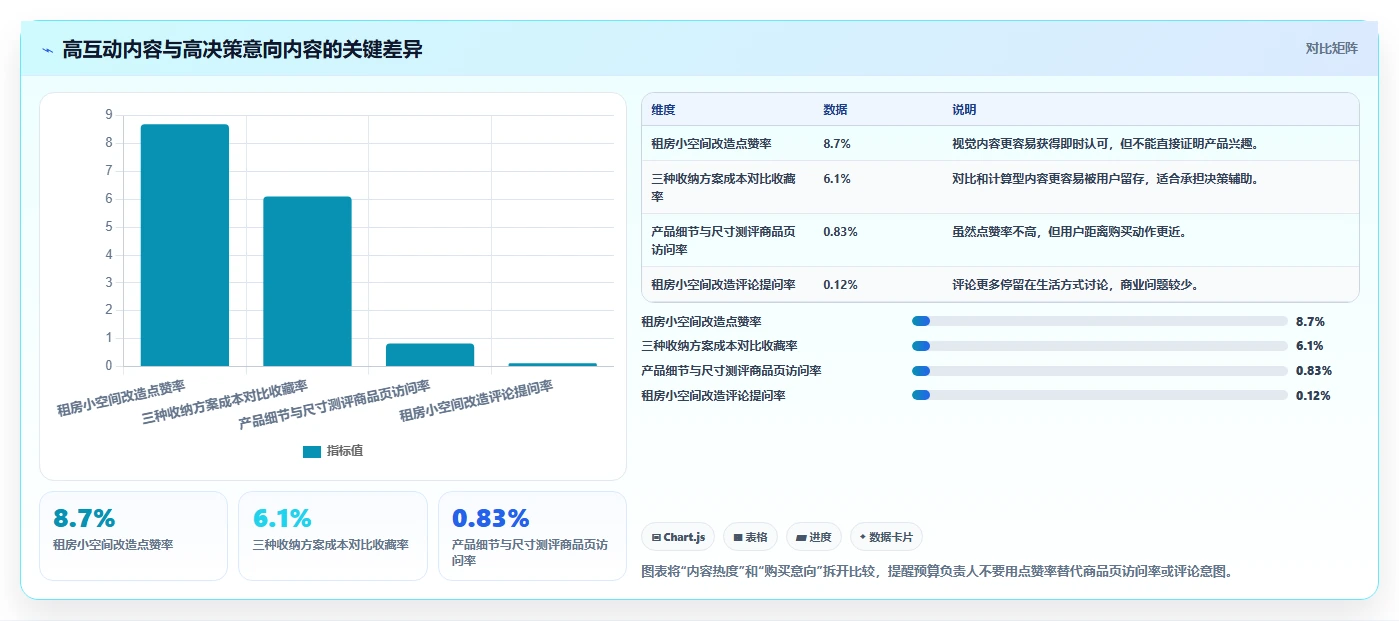Click progress label 三种收纳方案成本对比收藏率
This screenshot has height=621, width=1399.
click(719, 346)
